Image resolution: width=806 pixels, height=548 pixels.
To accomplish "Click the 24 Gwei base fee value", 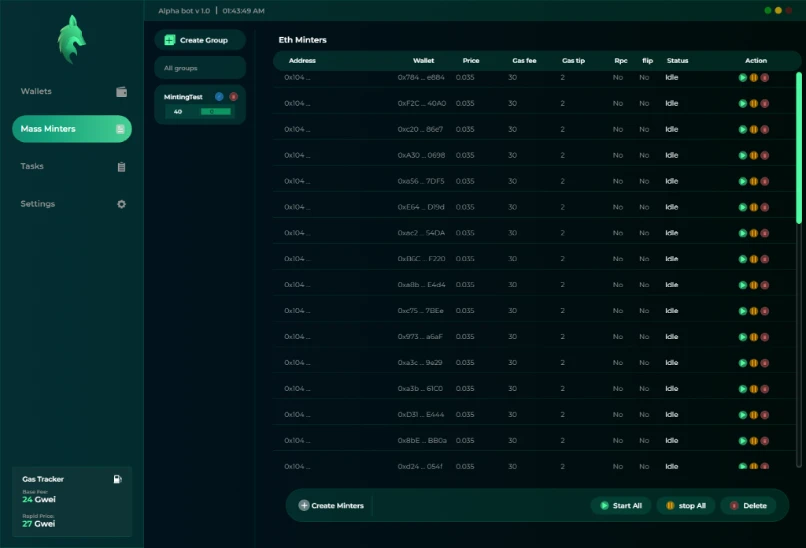I will point(39,500).
